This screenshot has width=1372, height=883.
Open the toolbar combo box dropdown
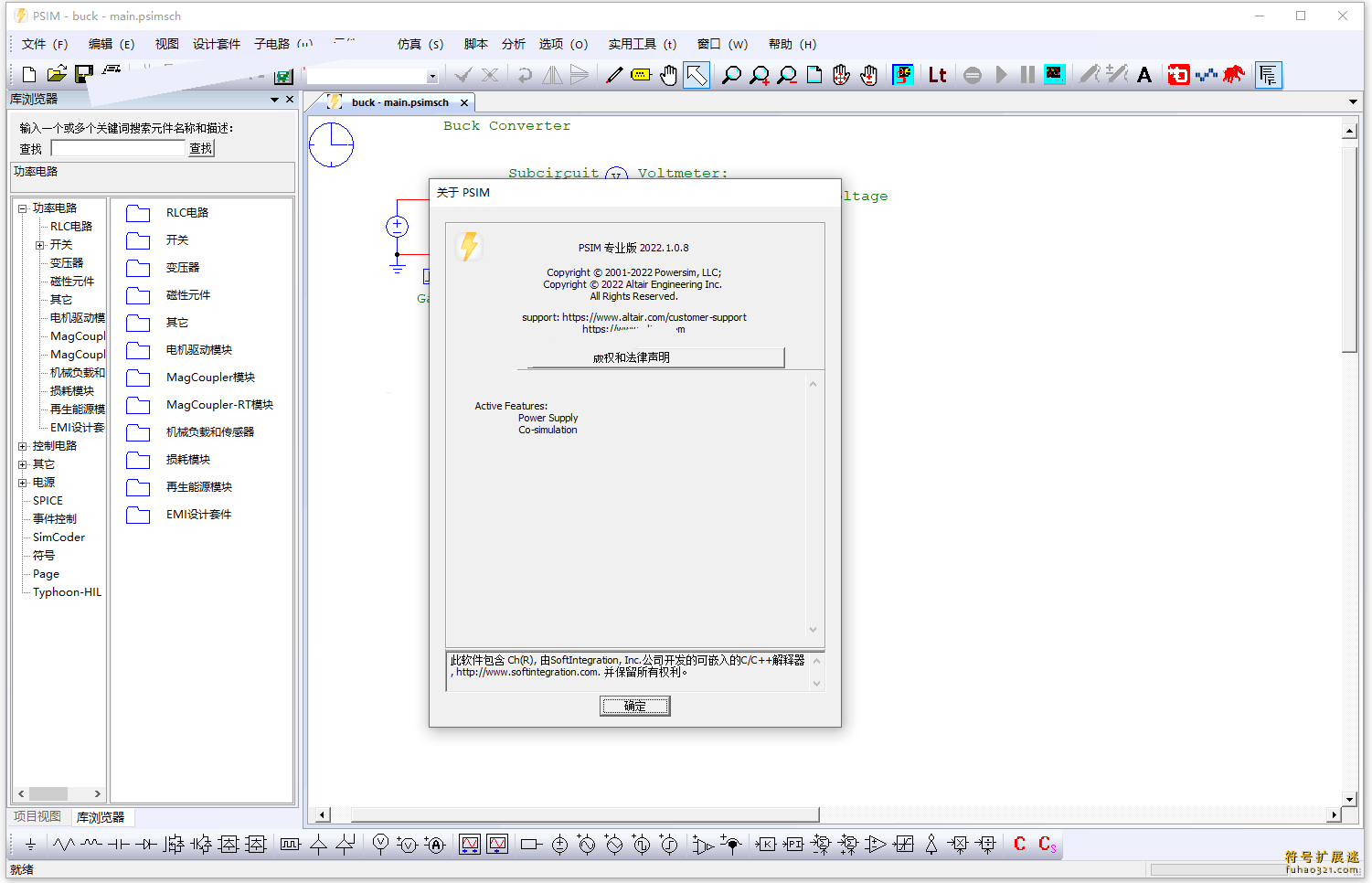point(431,77)
